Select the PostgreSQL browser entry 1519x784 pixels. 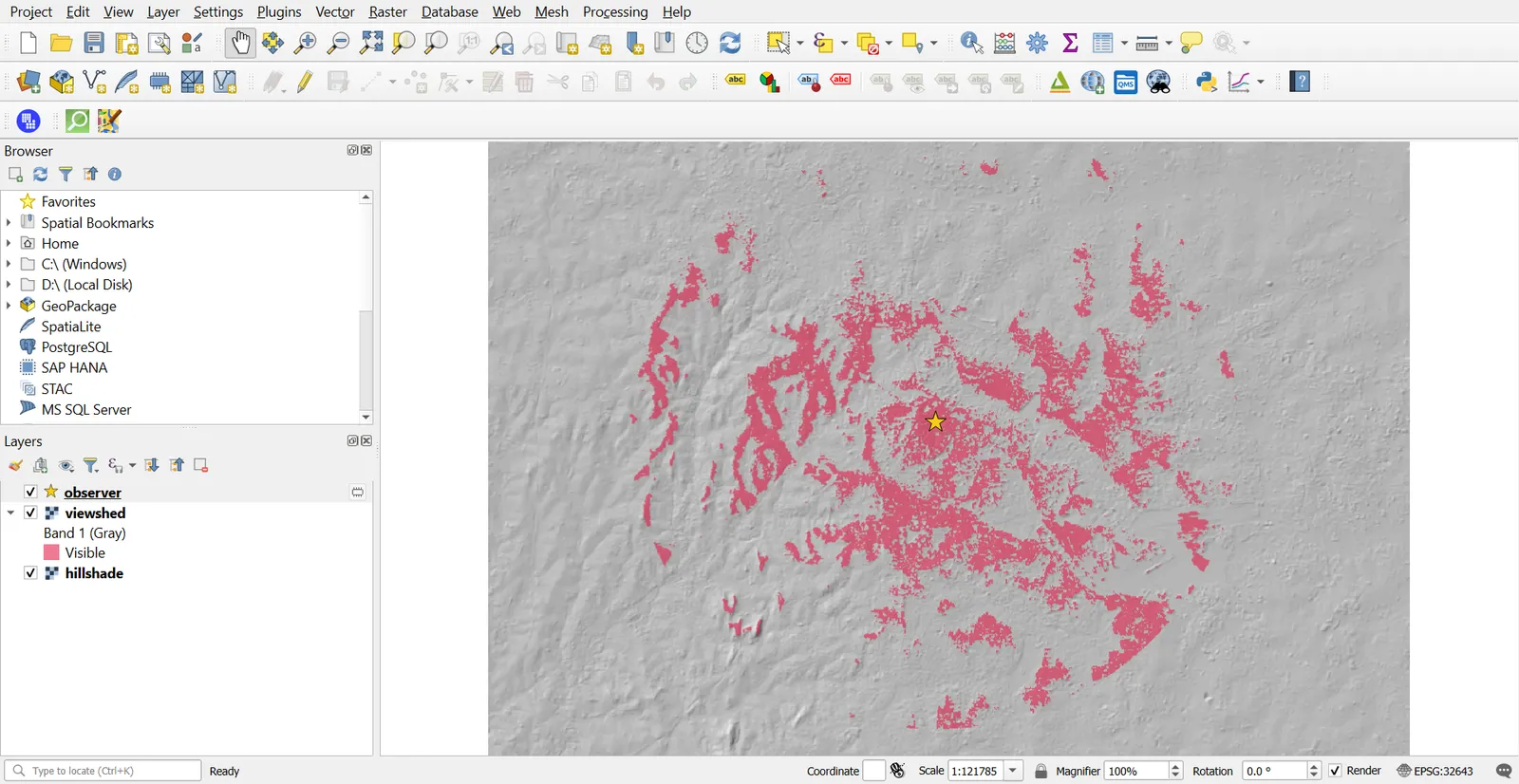[x=77, y=347]
